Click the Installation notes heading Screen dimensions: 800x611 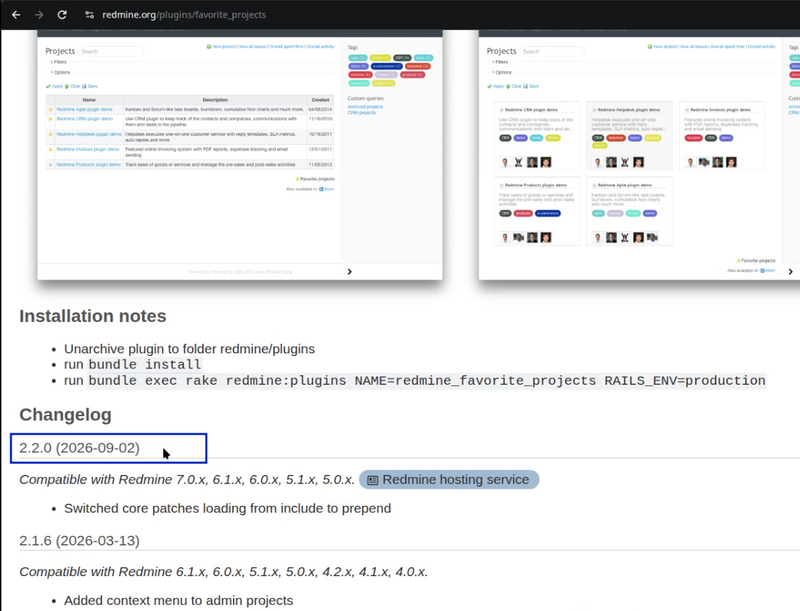[93, 316]
